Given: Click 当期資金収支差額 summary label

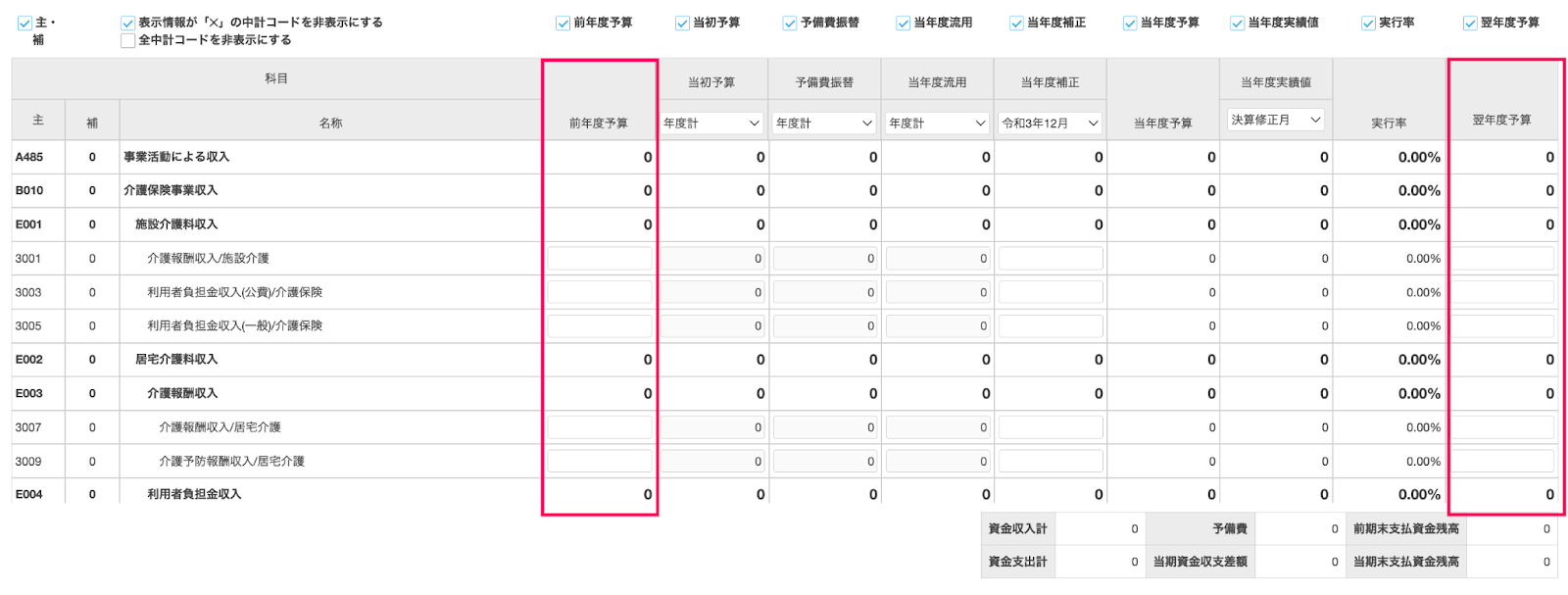Looking at the screenshot, I should point(1200,562).
